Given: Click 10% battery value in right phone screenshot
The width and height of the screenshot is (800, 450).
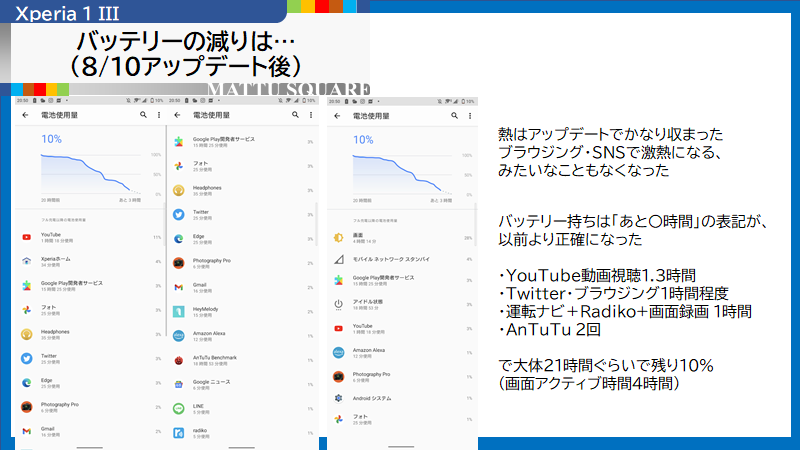Looking at the screenshot, I should 363,140.
